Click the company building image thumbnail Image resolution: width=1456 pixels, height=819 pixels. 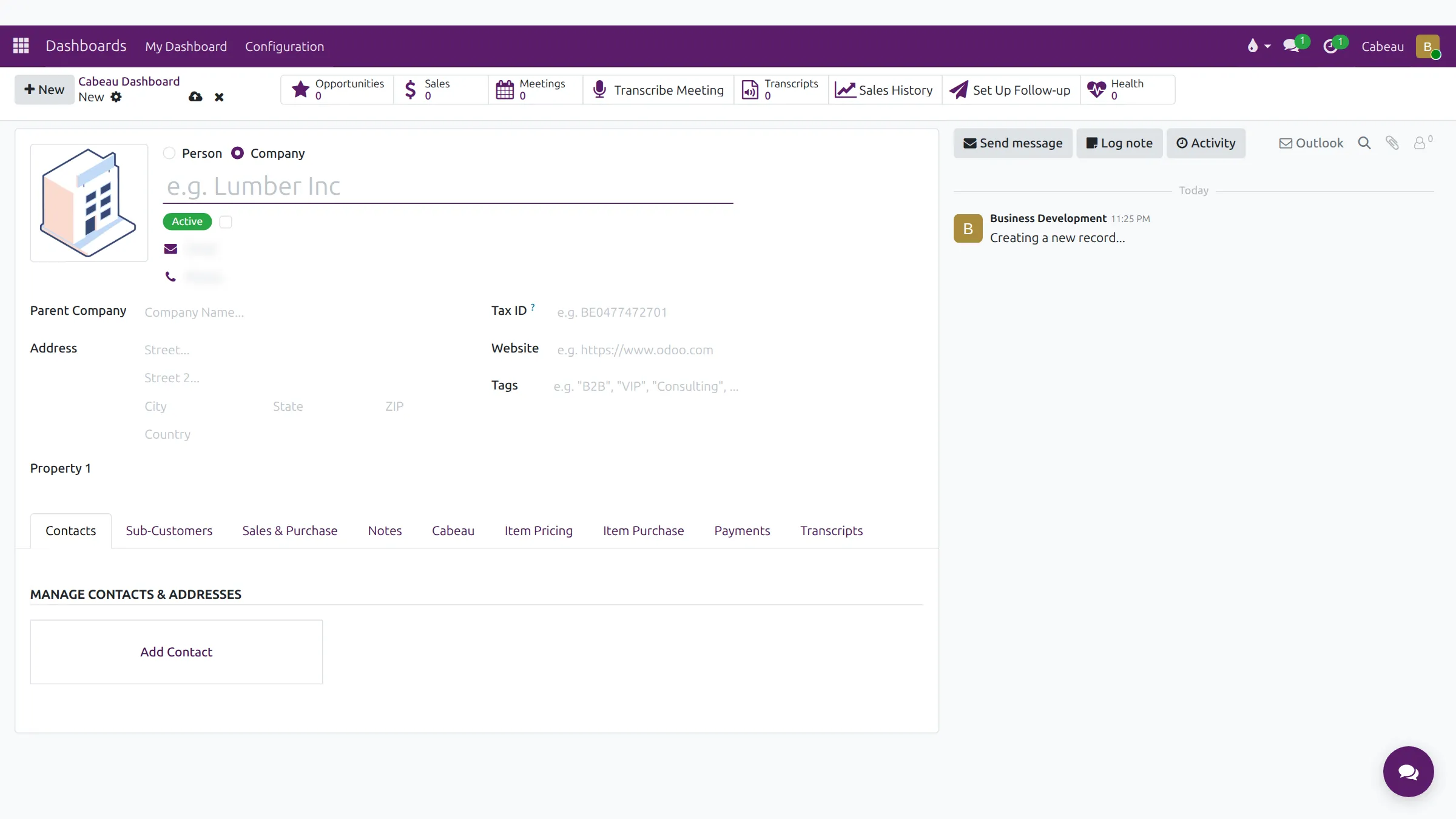pyautogui.click(x=89, y=203)
